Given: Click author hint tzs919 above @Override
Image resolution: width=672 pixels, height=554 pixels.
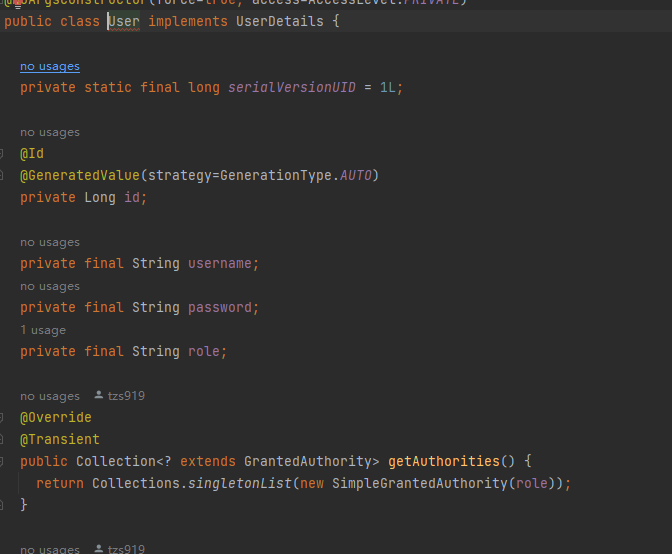Looking at the screenshot, I should [x=126, y=396].
